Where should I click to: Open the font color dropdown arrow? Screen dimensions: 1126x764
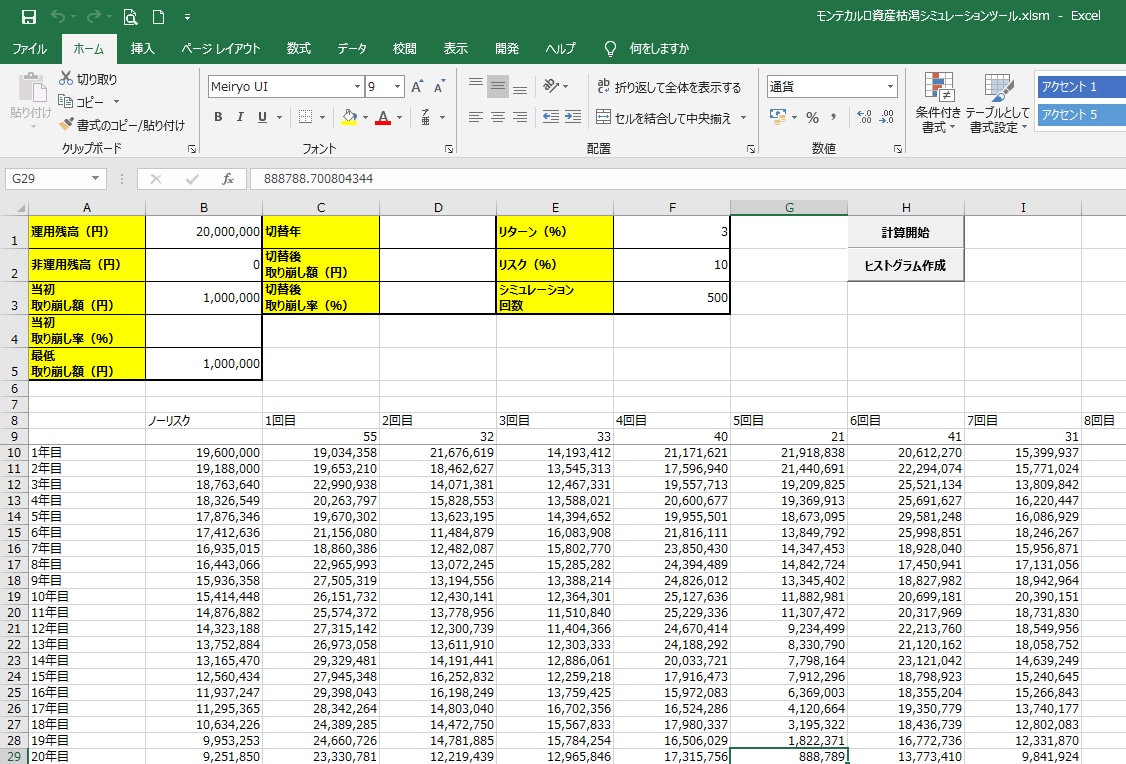(x=399, y=117)
